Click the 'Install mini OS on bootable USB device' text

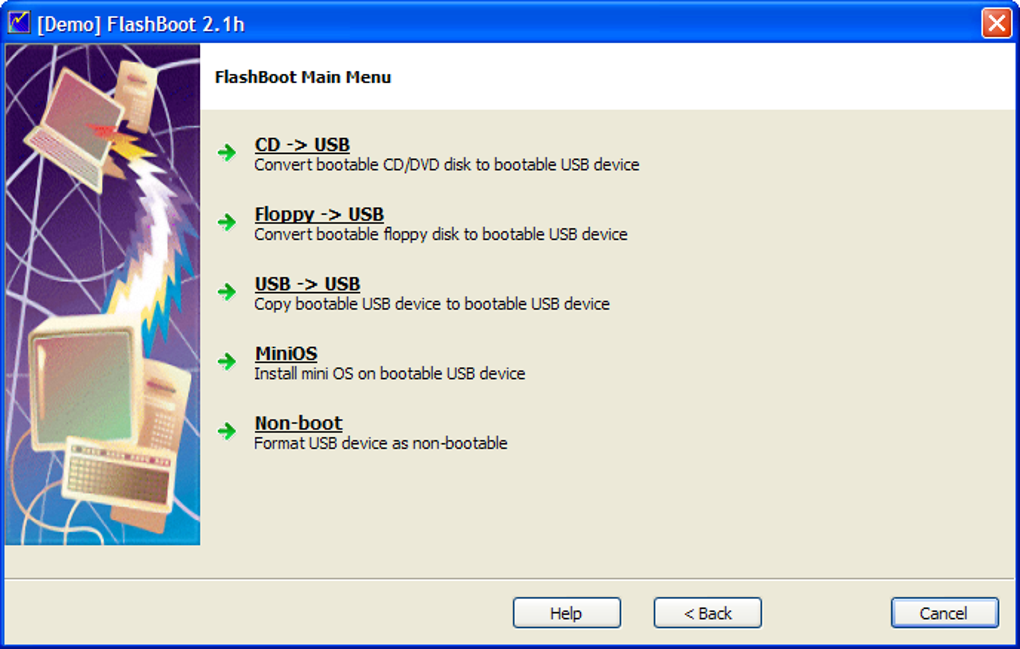tap(390, 374)
